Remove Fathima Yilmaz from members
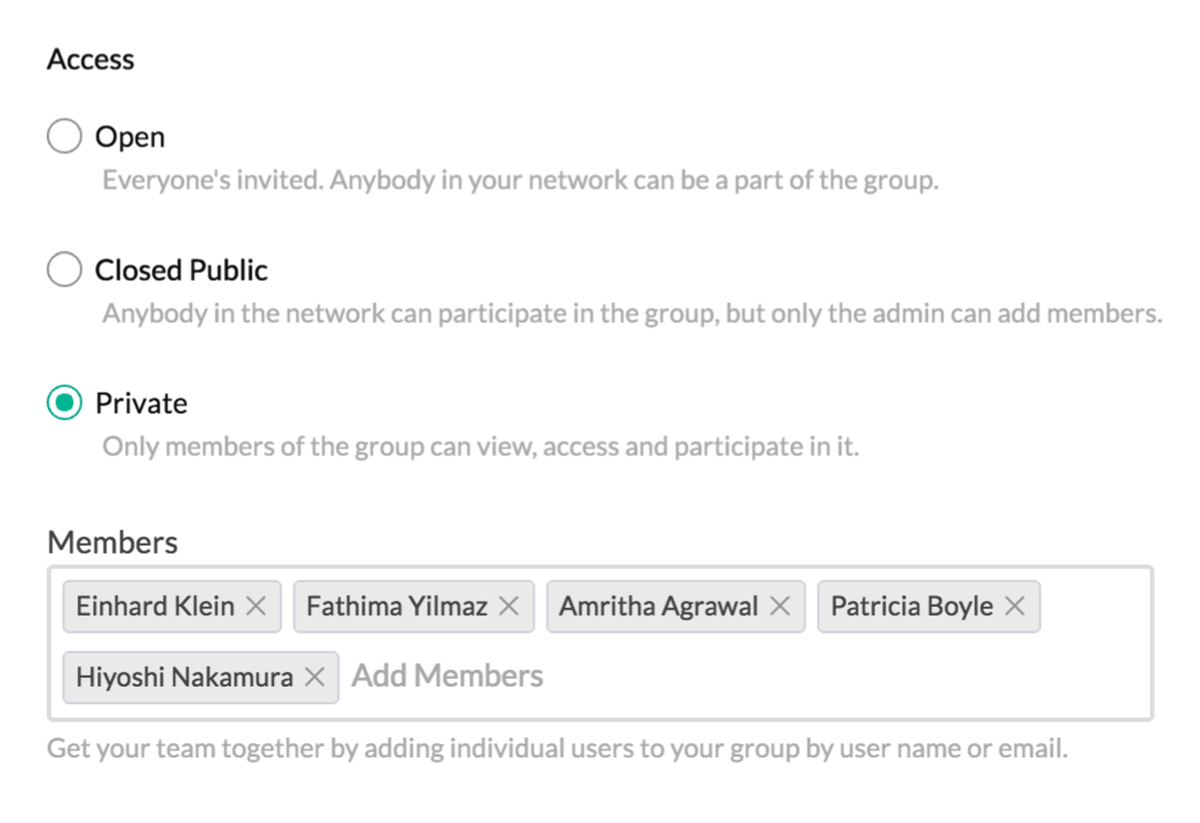The width and height of the screenshot is (1200, 823). click(509, 606)
